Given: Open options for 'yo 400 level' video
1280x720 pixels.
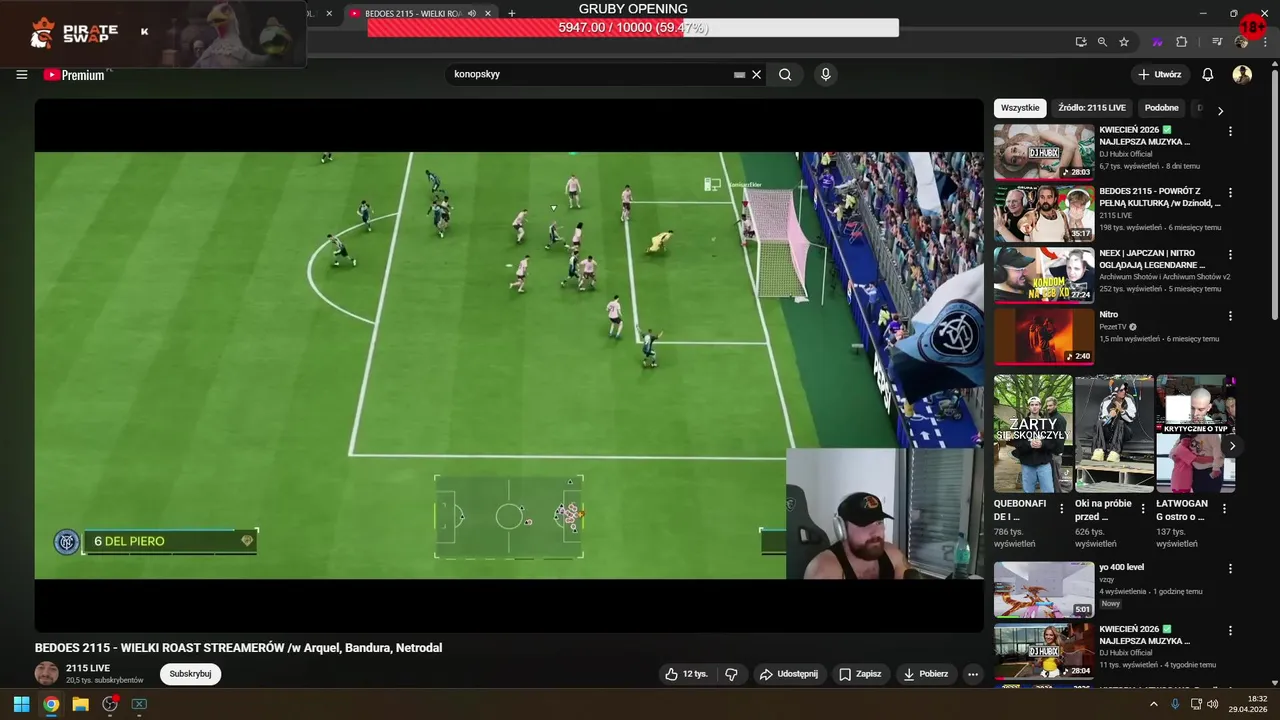Looking at the screenshot, I should coord(1230,568).
